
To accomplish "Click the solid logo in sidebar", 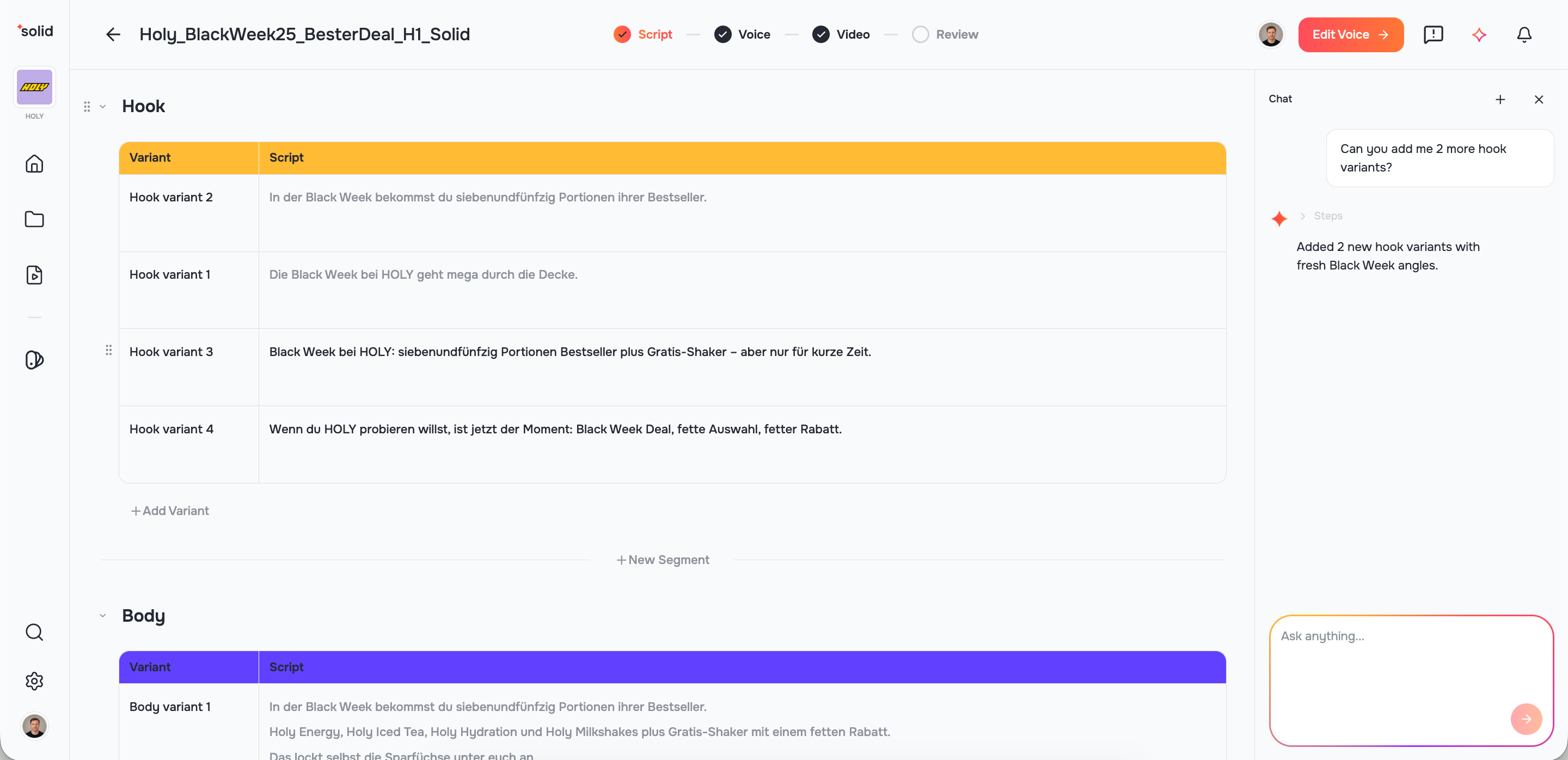I will click(x=35, y=30).
